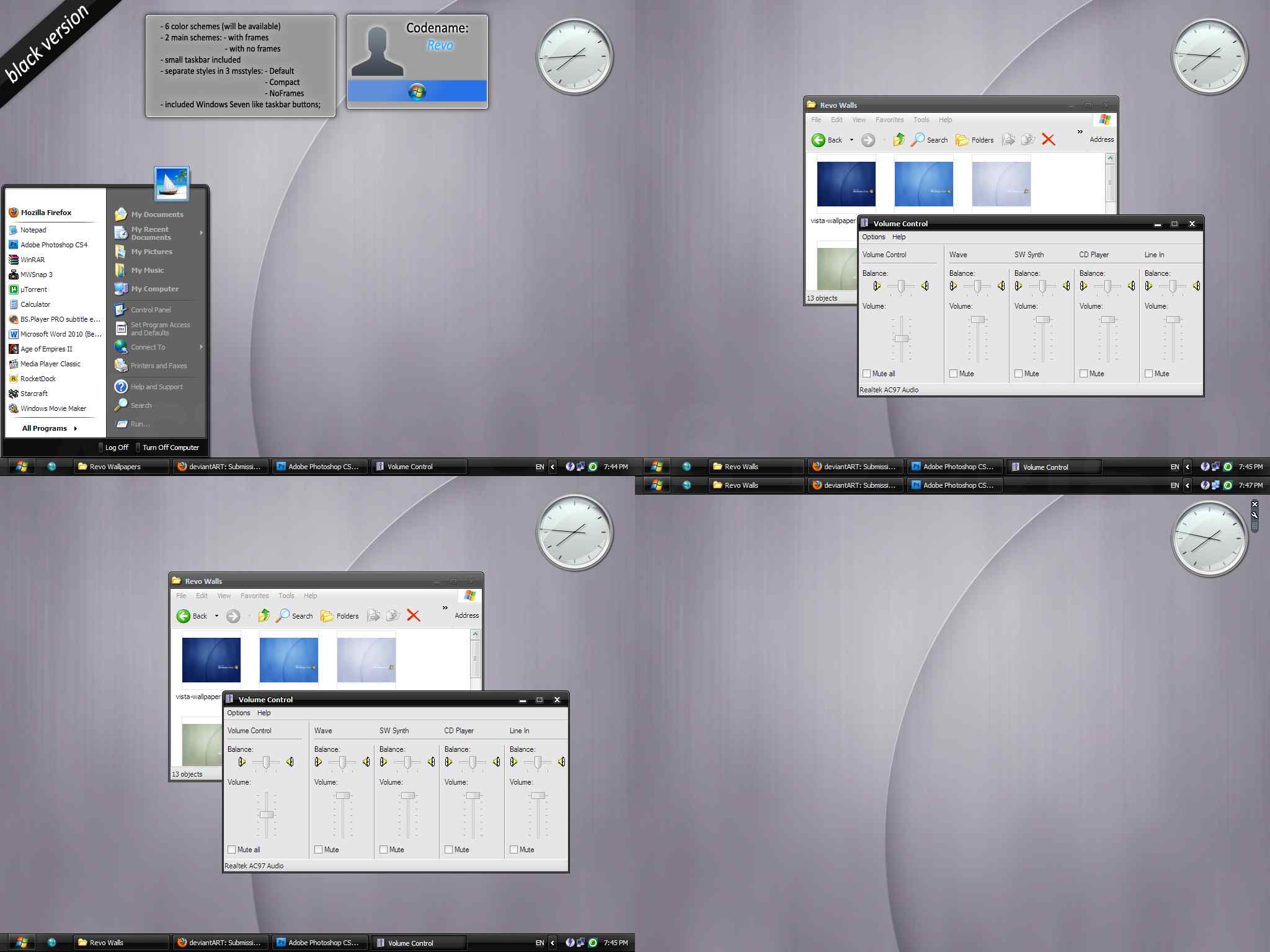Open View menu in lower Revo Walls window
The width and height of the screenshot is (1270, 952).
click(224, 596)
